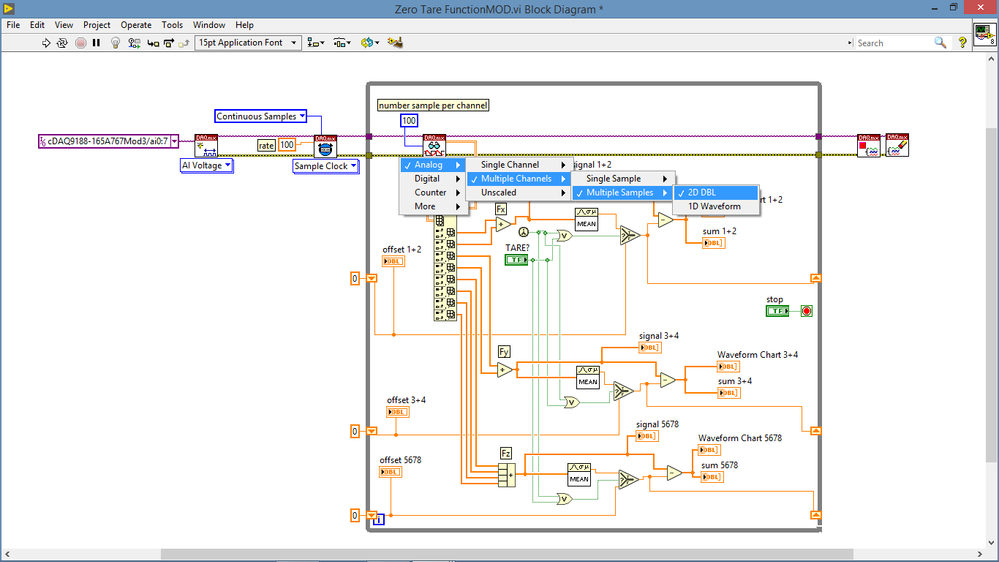Click the Mean node near Fx
The height and width of the screenshot is (562, 999).
(x=586, y=219)
